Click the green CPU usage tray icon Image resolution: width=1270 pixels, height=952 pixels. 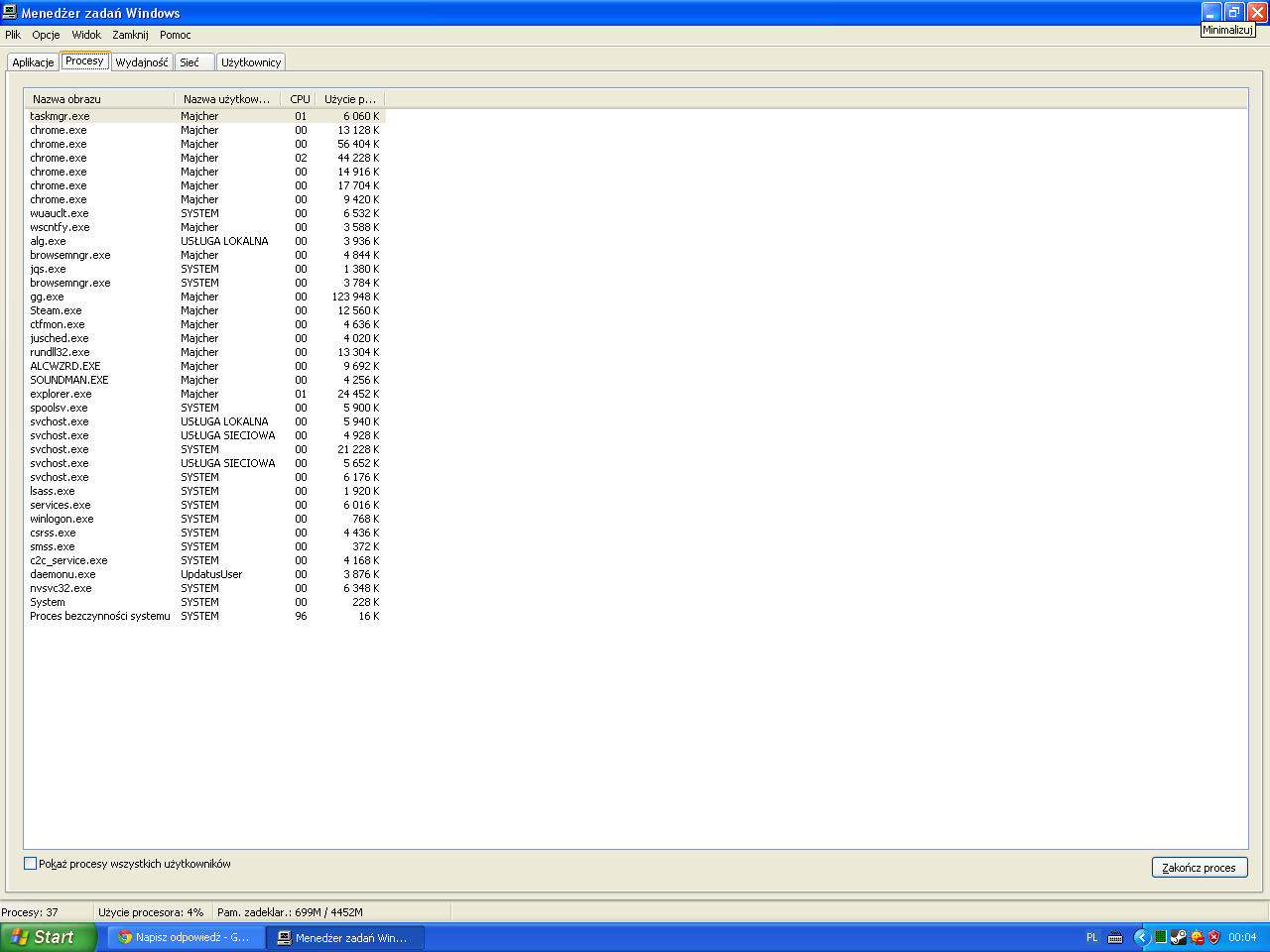point(1160,937)
